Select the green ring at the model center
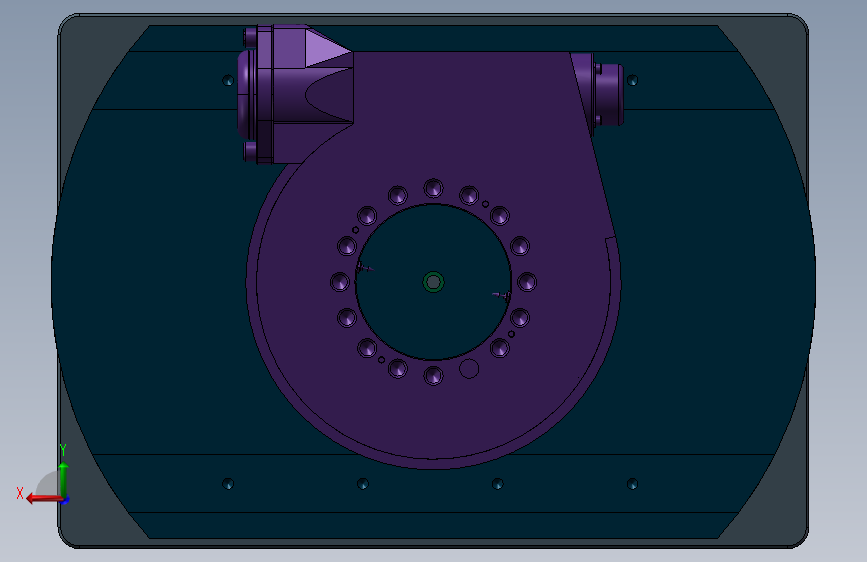This screenshot has width=867, height=562. click(433, 282)
